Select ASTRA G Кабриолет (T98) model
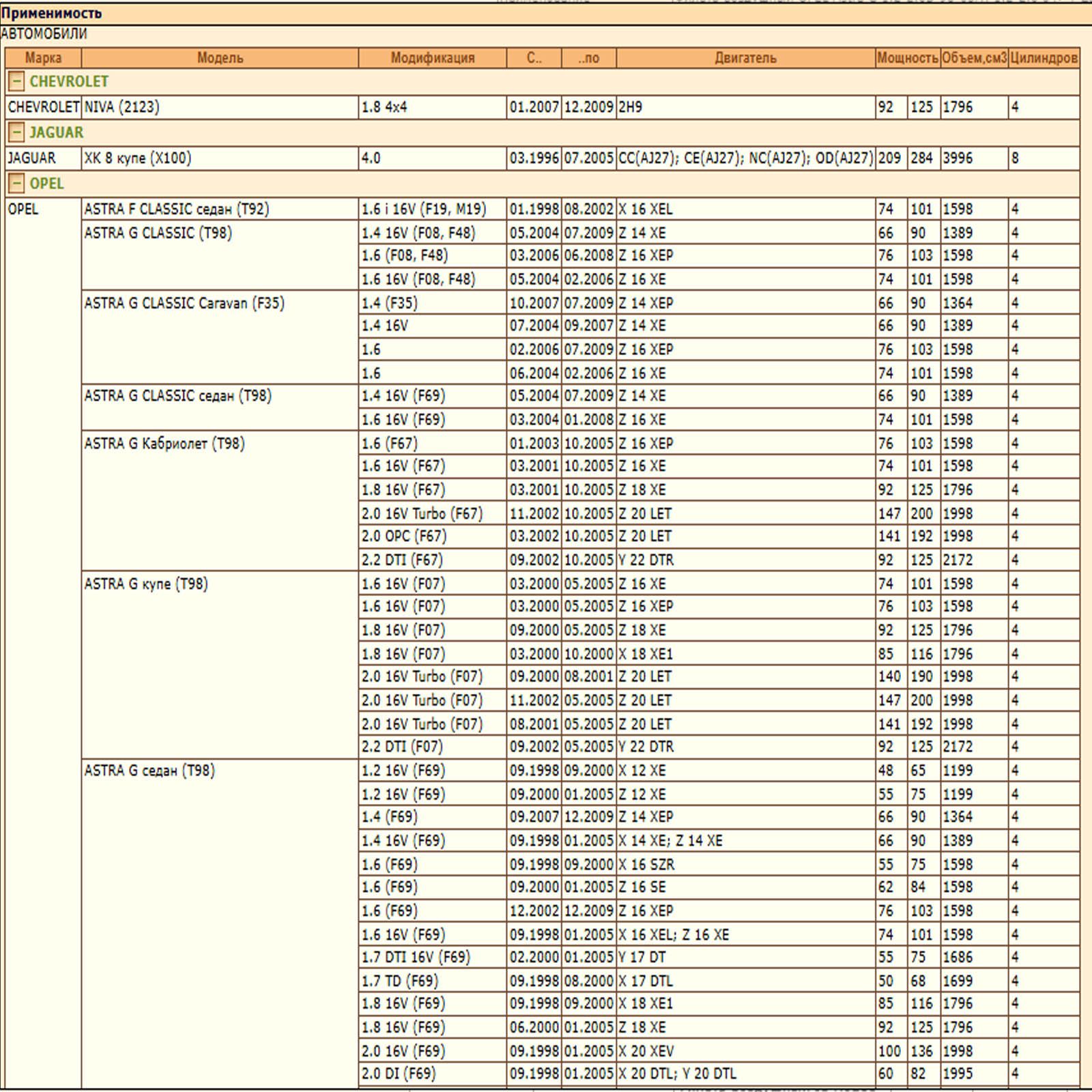Image resolution: width=1092 pixels, height=1092 pixels. (x=164, y=444)
